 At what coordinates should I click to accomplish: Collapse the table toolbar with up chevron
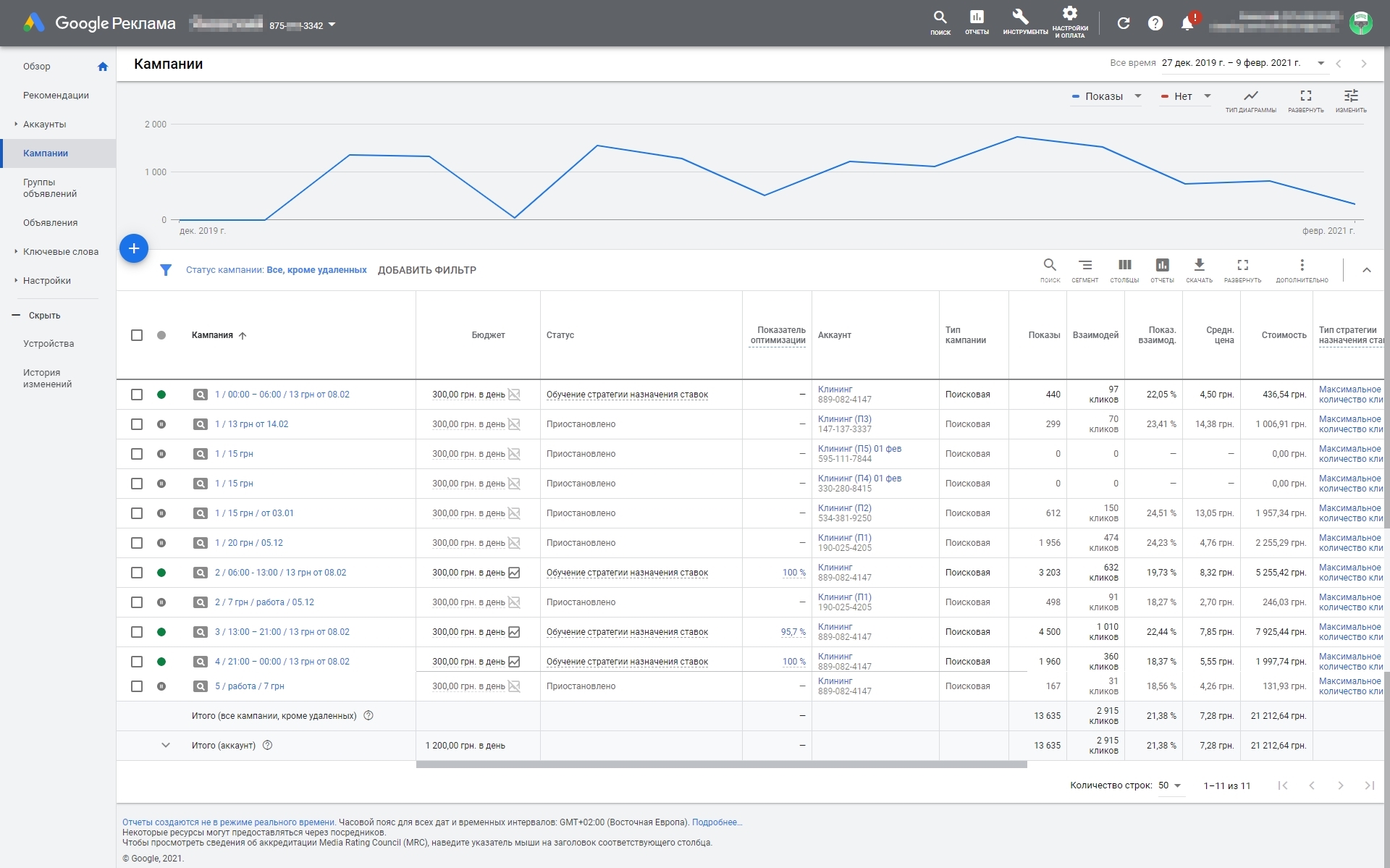pos(1367,270)
